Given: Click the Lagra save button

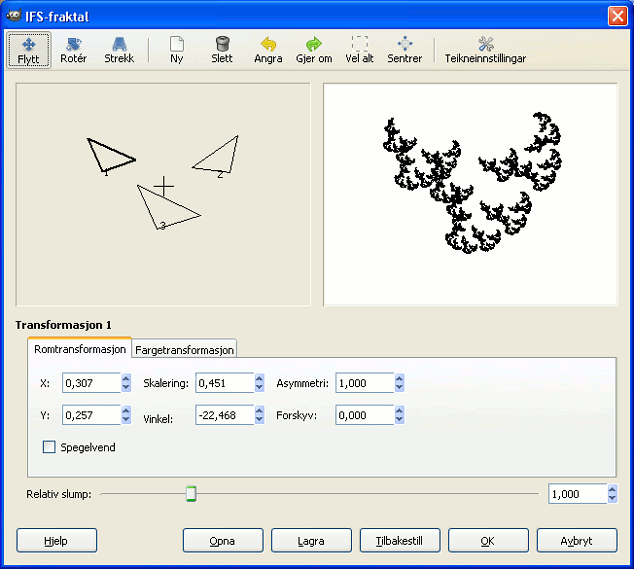Looking at the screenshot, I should click(x=311, y=541).
